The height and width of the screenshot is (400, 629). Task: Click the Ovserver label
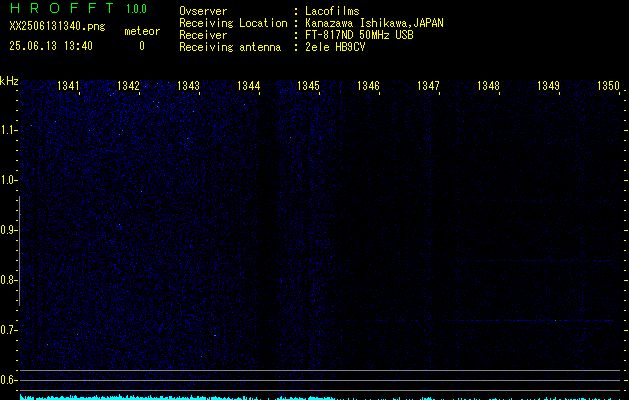203,11
